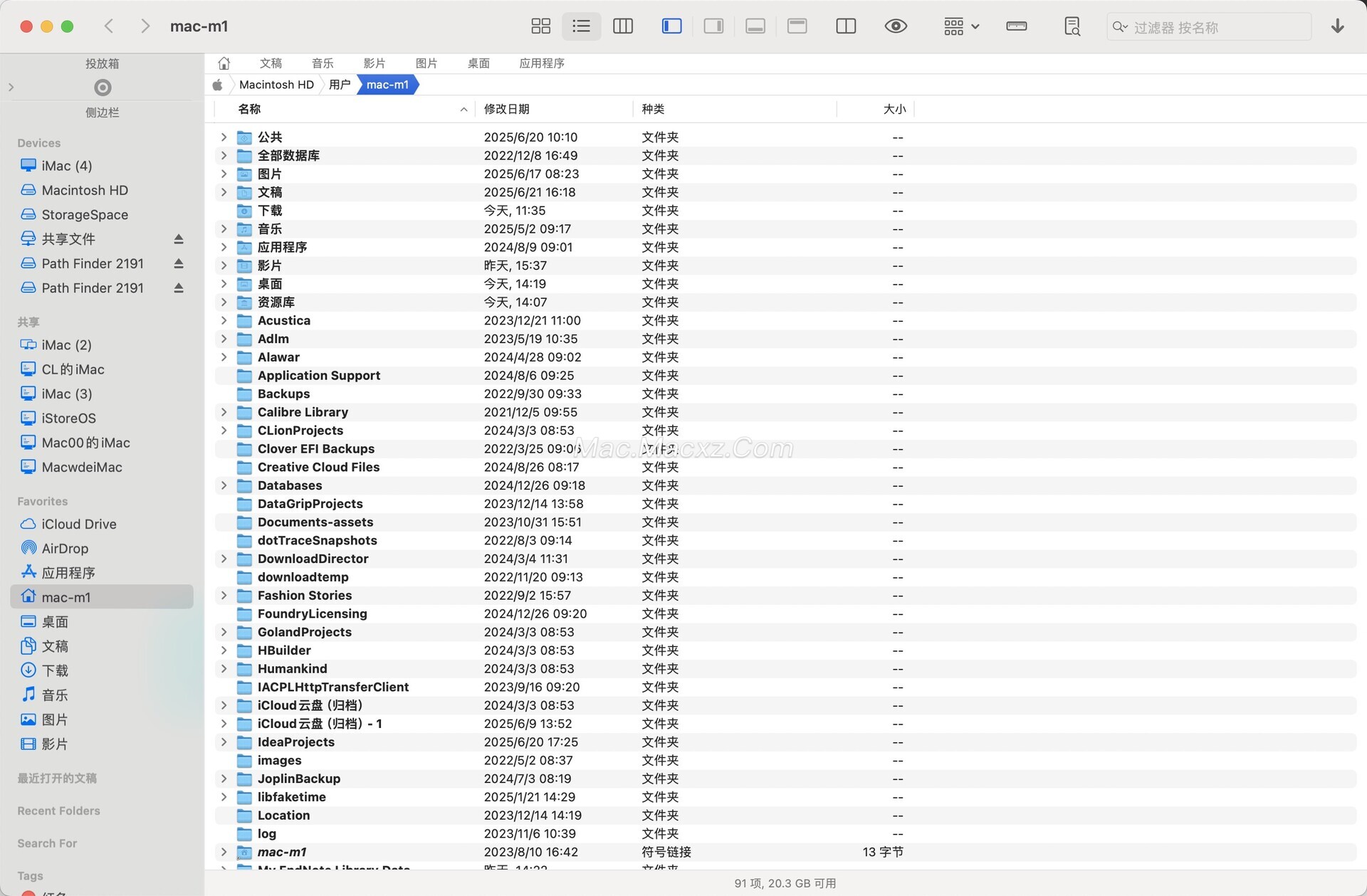Toggle the left sidebar panel

[671, 26]
